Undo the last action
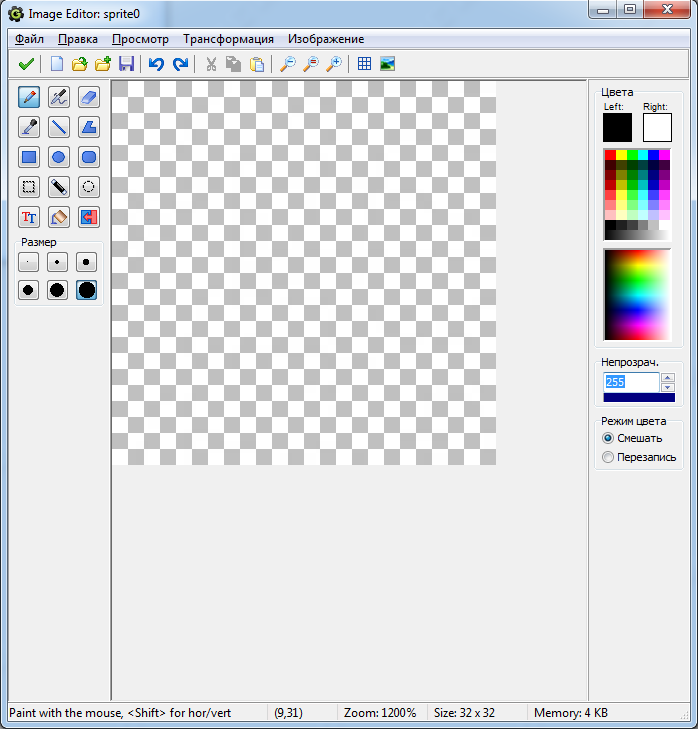The height and width of the screenshot is (729, 698). [156, 64]
